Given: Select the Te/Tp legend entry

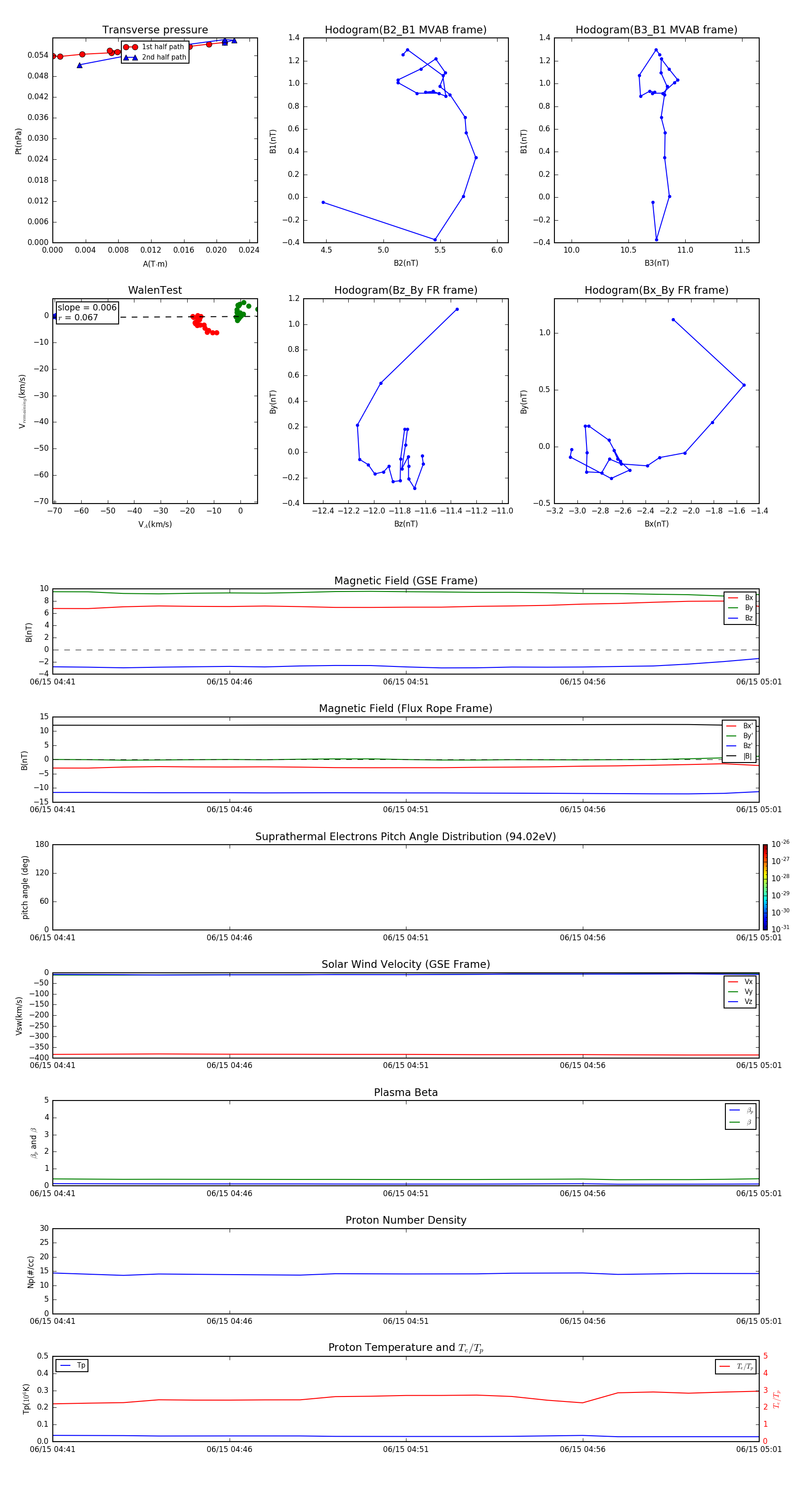Looking at the screenshot, I should pyautogui.click(x=736, y=1366).
